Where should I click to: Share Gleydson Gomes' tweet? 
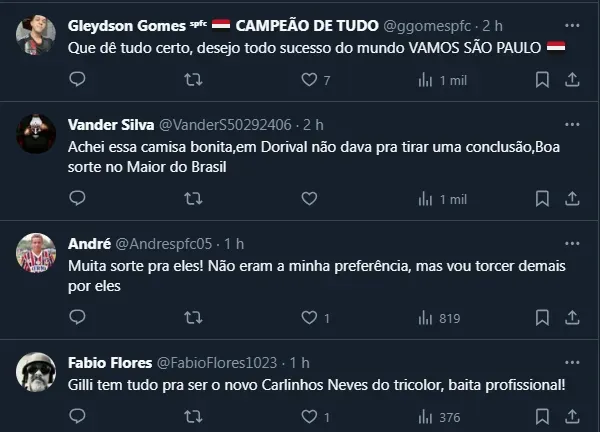coord(571,79)
